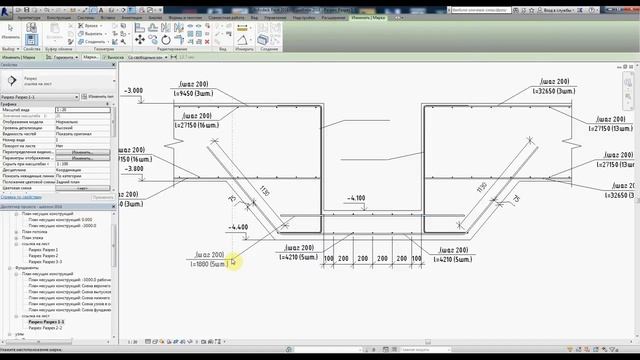This screenshot has height=360, width=640.
Task: Open the Help question mark icon
Action: click(592, 10)
